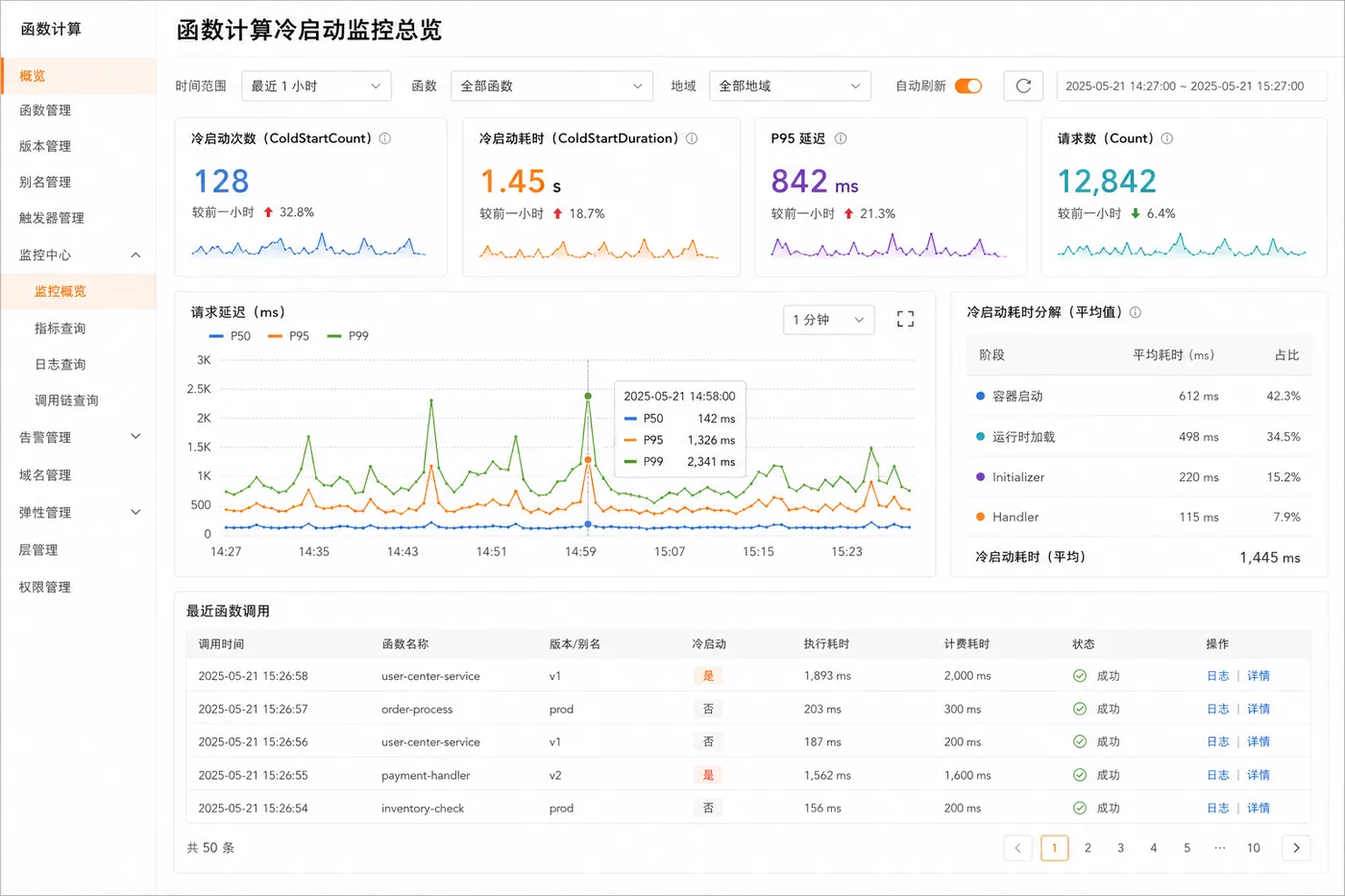The width and height of the screenshot is (1345, 896).
Task: Expand the latency chart to fullscreen
Action: pos(905,319)
